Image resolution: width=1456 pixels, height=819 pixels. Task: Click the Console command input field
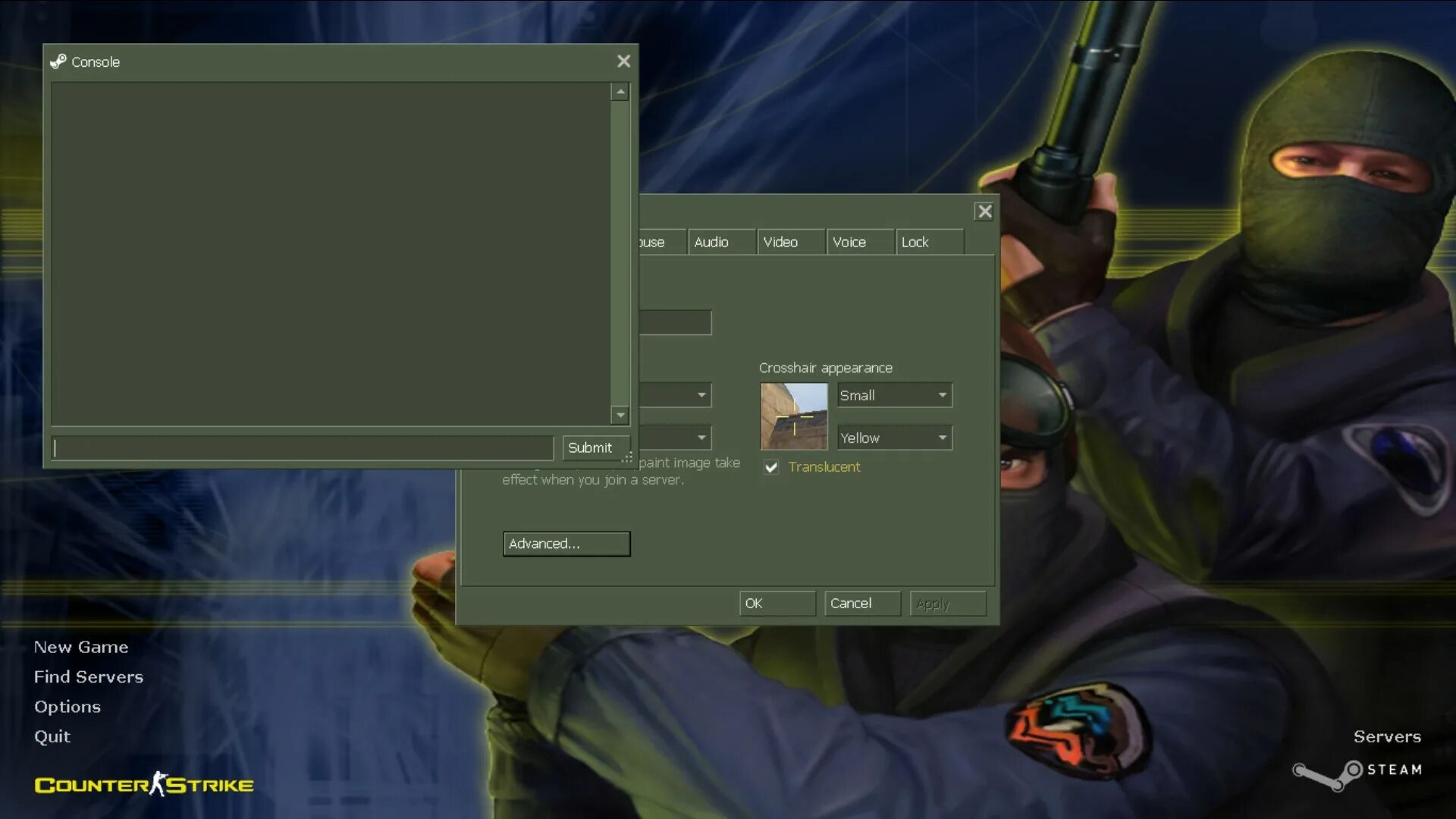point(303,447)
